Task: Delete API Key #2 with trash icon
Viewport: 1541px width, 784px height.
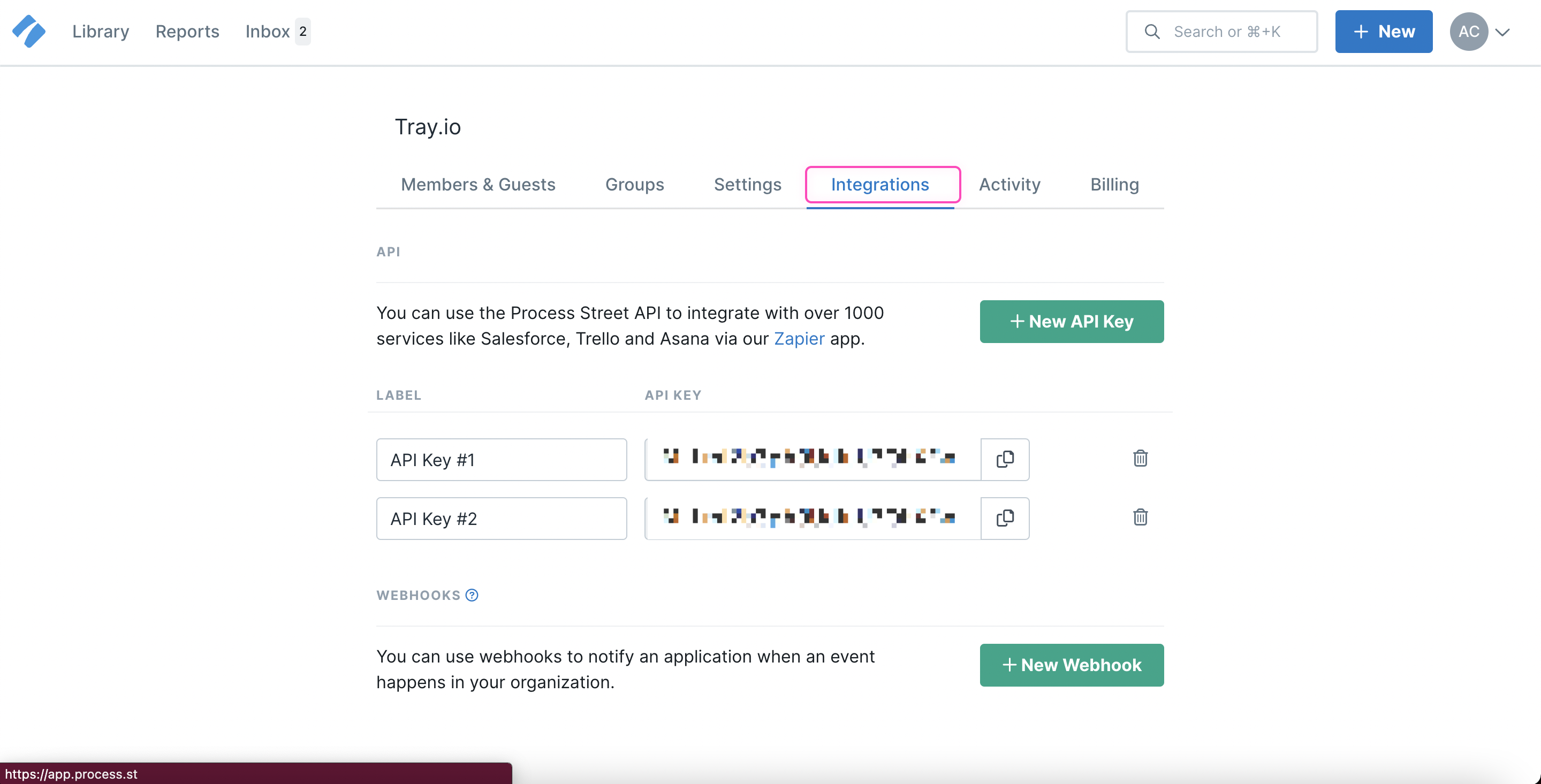Action: [x=1140, y=517]
